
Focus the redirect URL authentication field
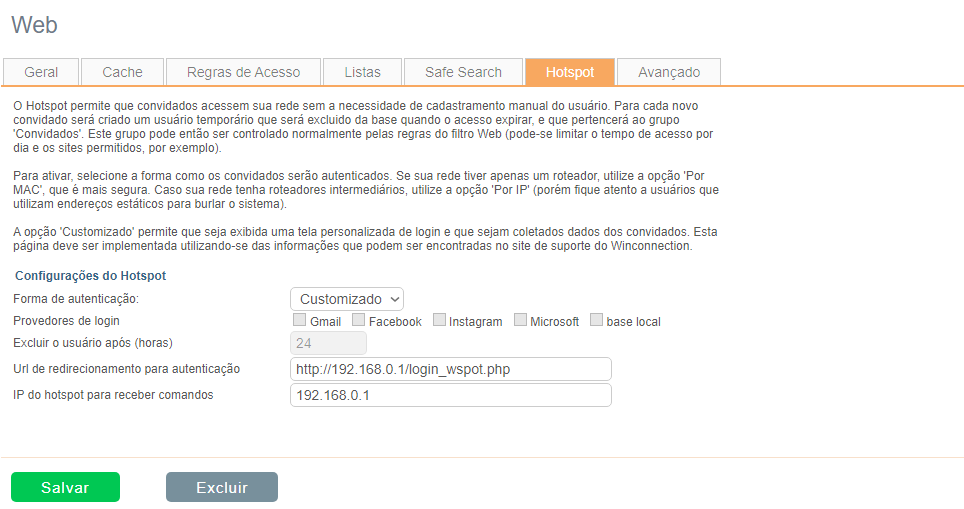(450, 369)
